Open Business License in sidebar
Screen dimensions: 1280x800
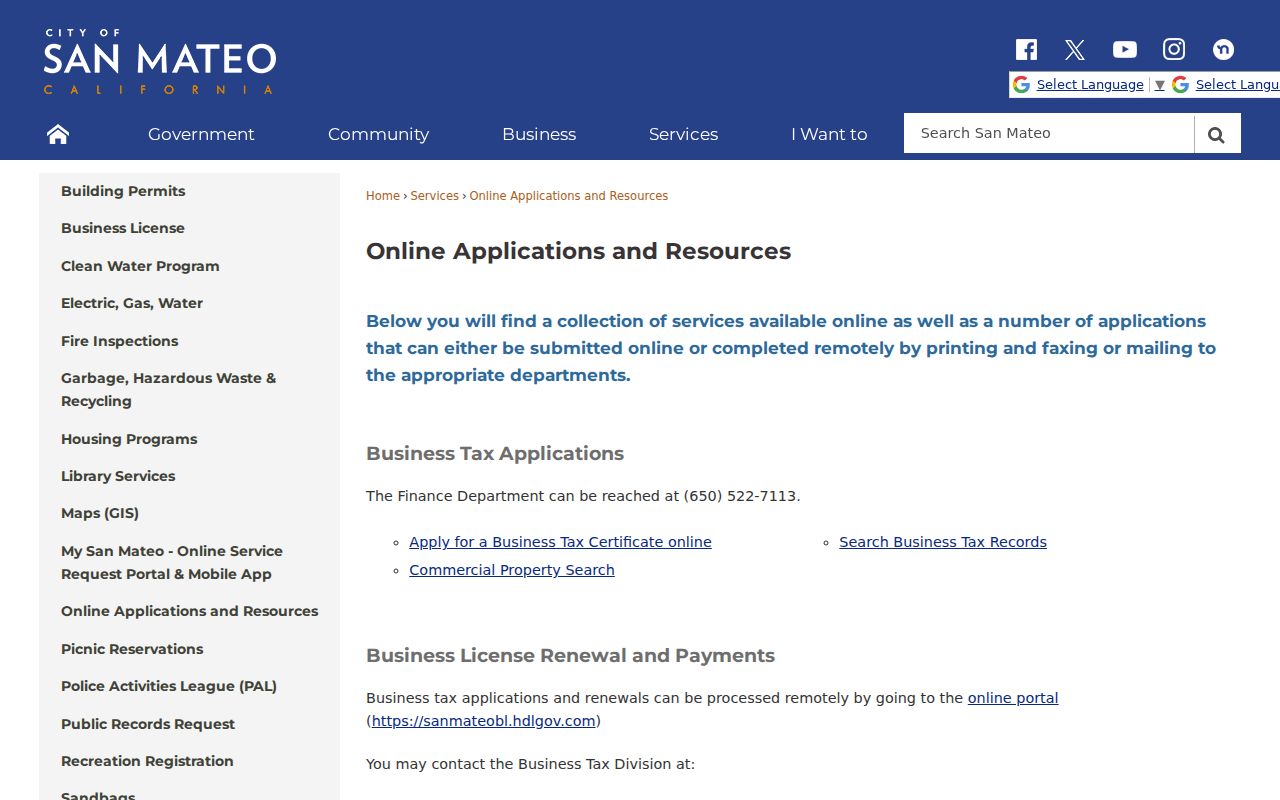(123, 228)
